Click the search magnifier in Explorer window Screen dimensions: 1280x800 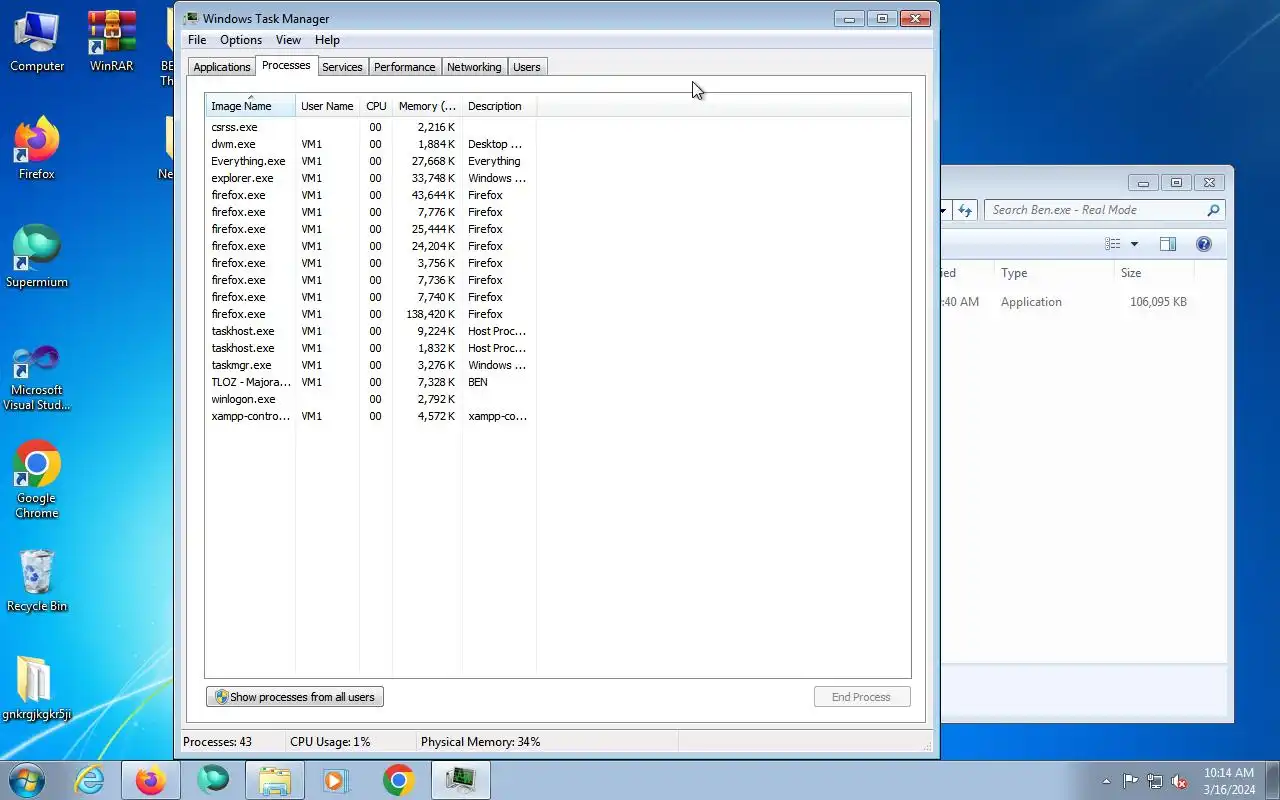click(x=1213, y=210)
